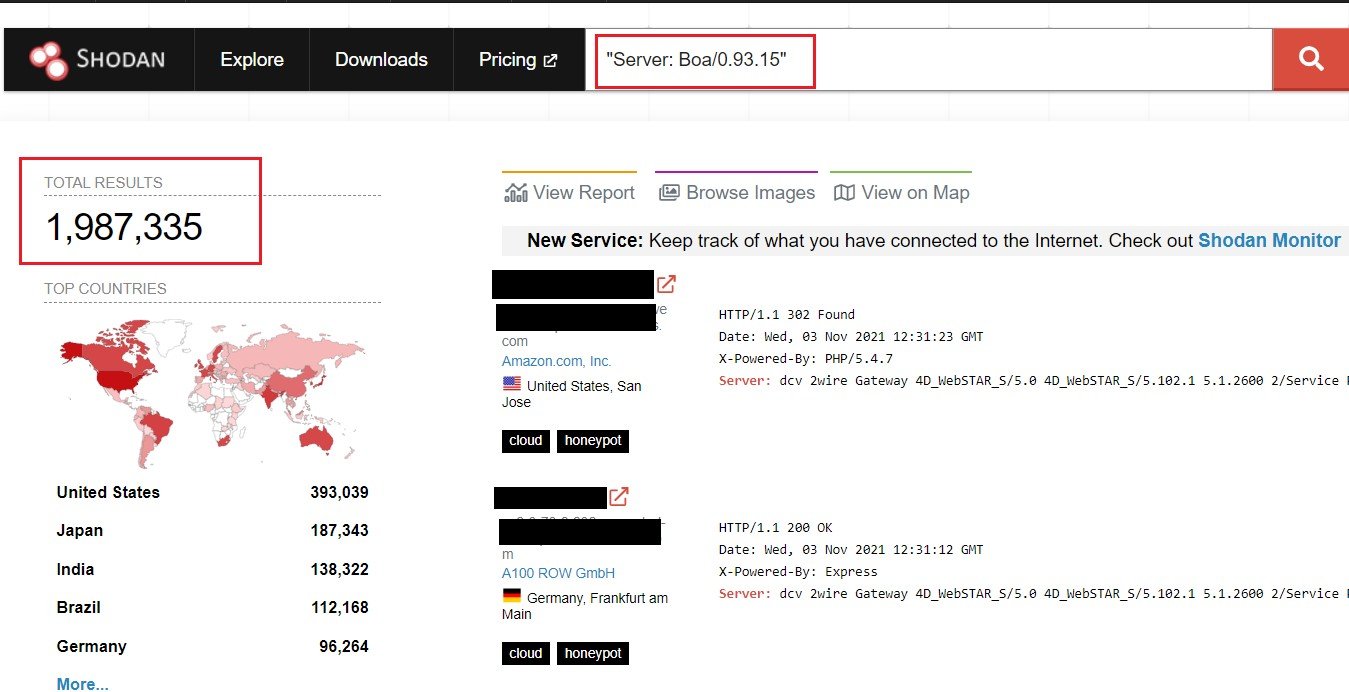Switch to View on Map tab
Screen dimensions: 1349x692
click(901, 192)
